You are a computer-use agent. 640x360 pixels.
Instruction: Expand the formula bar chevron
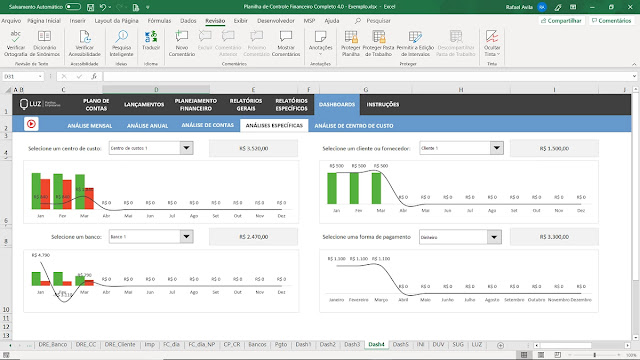point(634,76)
